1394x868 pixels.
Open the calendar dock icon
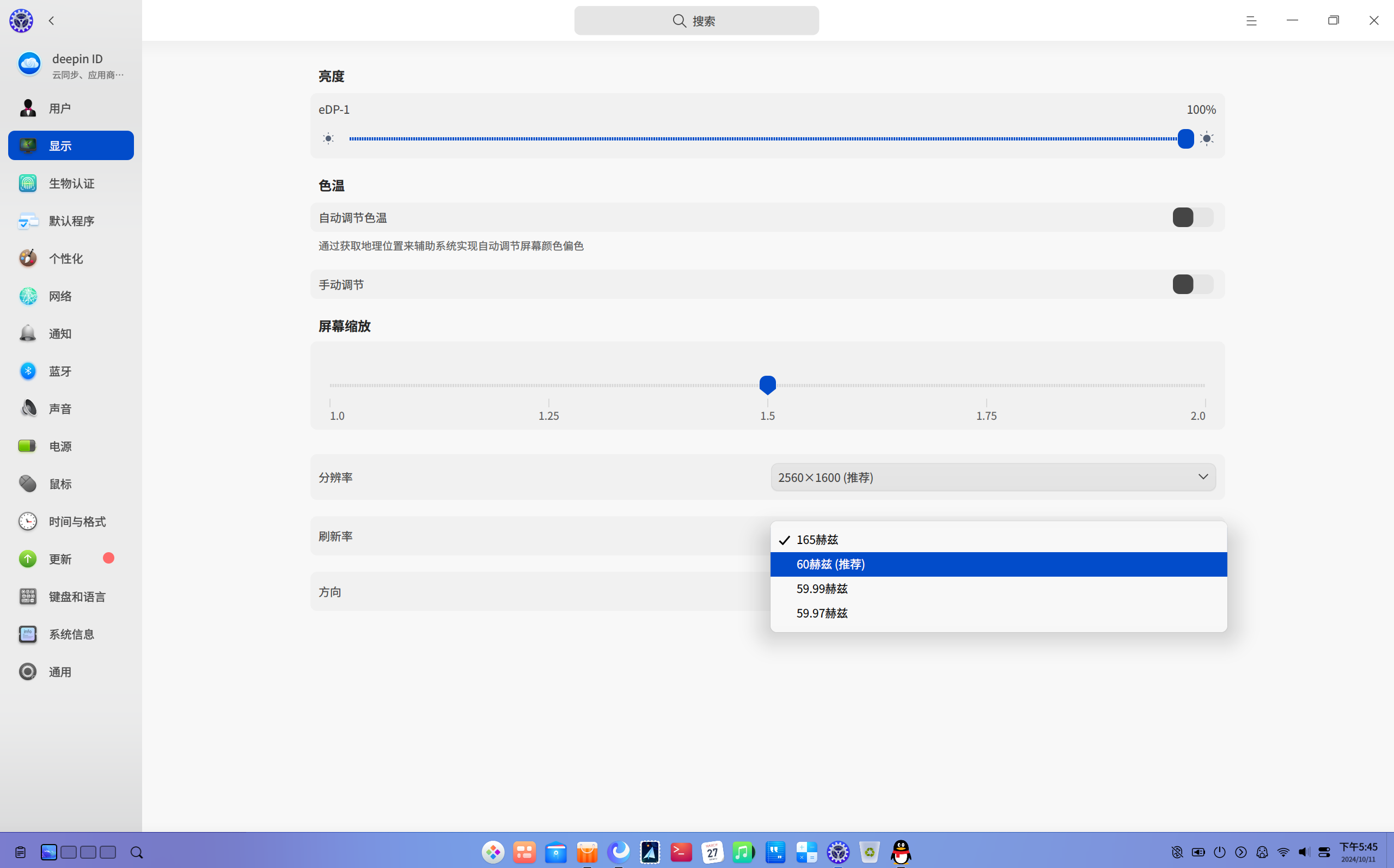pos(712,852)
